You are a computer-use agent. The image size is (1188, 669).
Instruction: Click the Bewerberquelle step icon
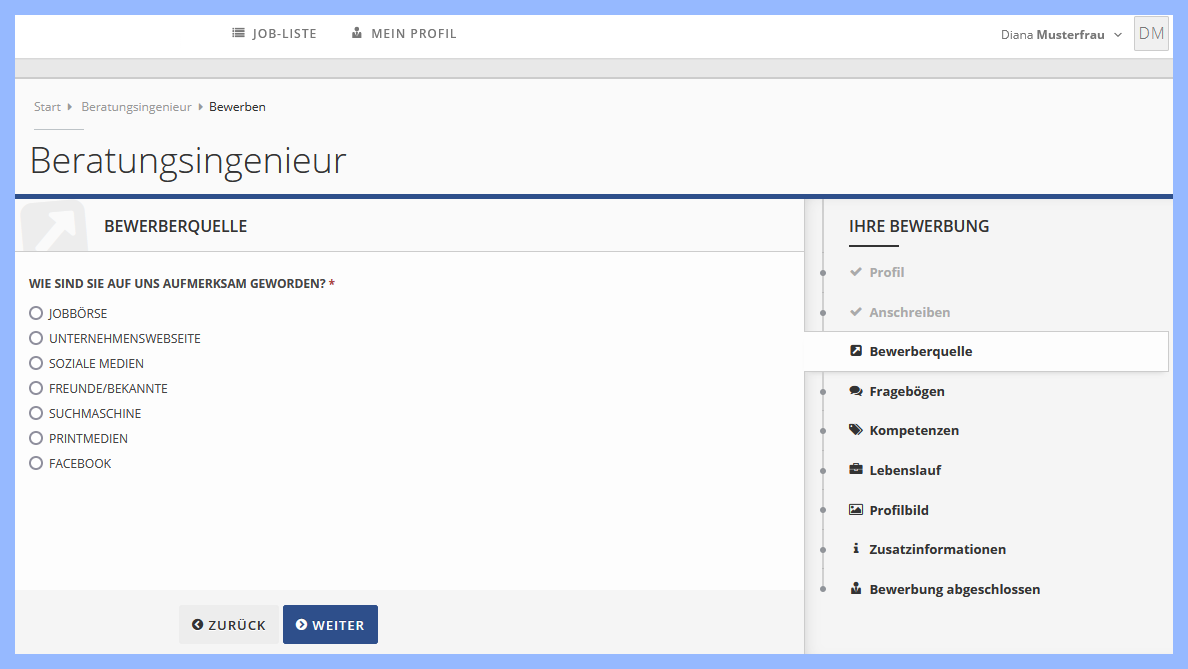(856, 351)
